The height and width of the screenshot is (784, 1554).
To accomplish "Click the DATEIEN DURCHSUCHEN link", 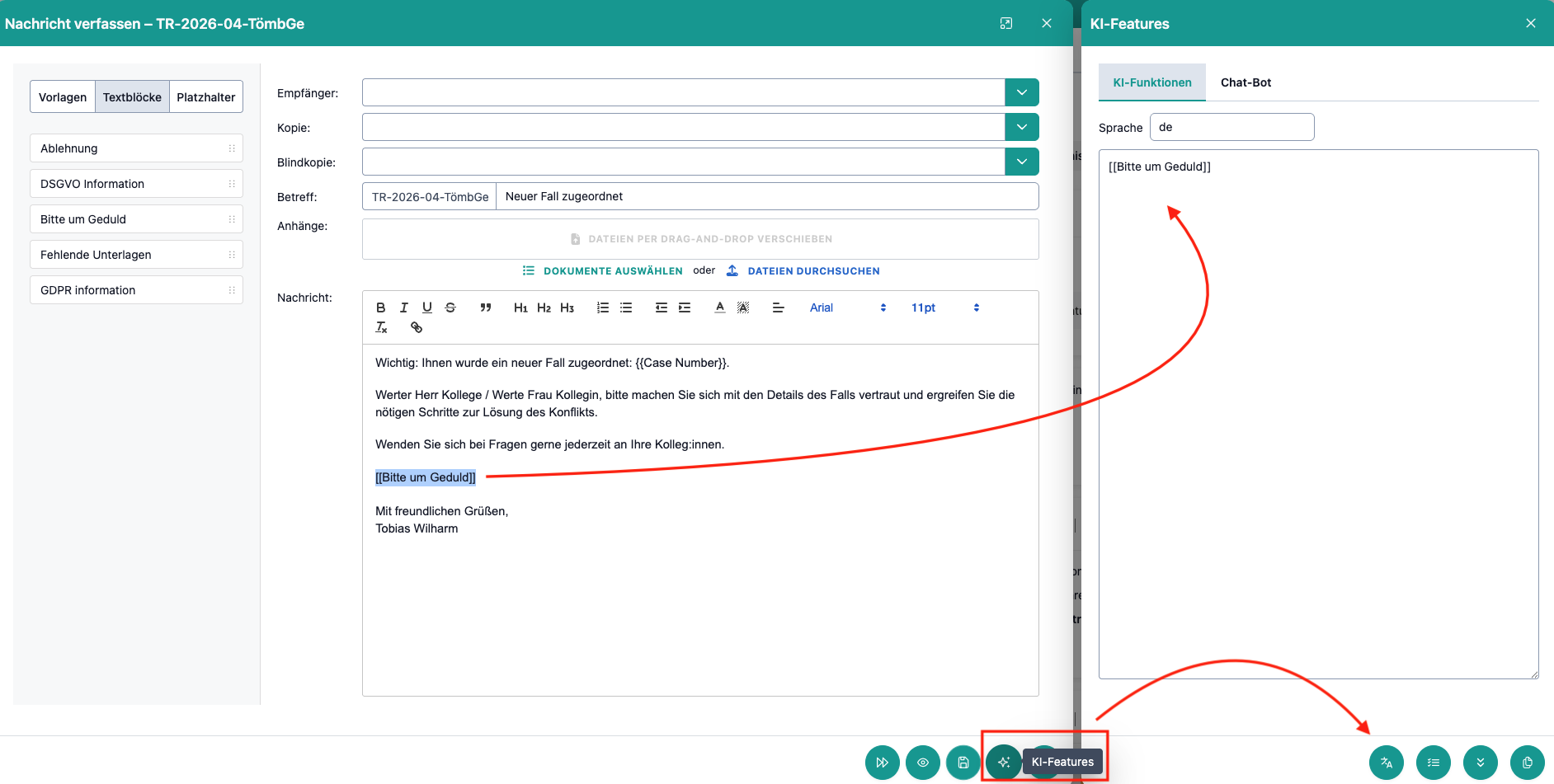I will (803, 270).
